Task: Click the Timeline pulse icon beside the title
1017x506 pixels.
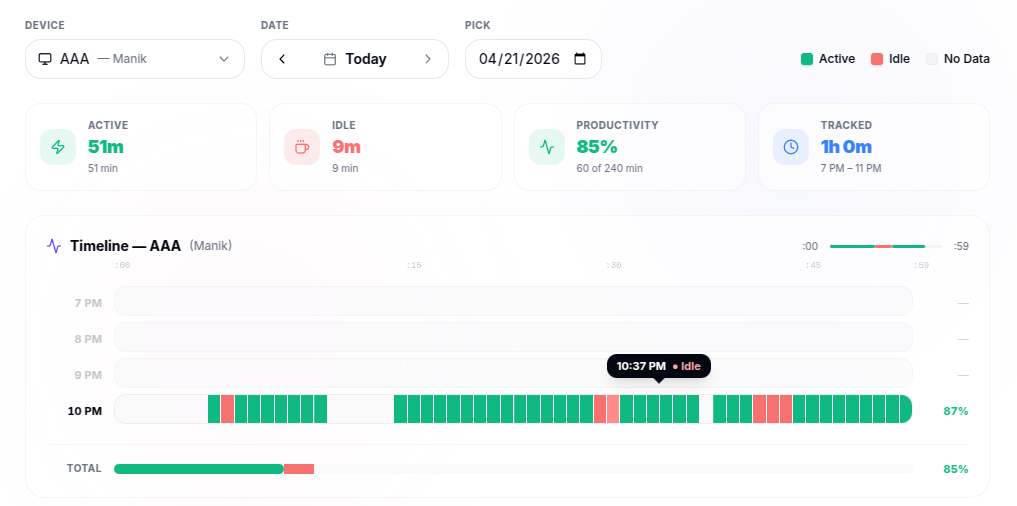Action: coord(54,246)
